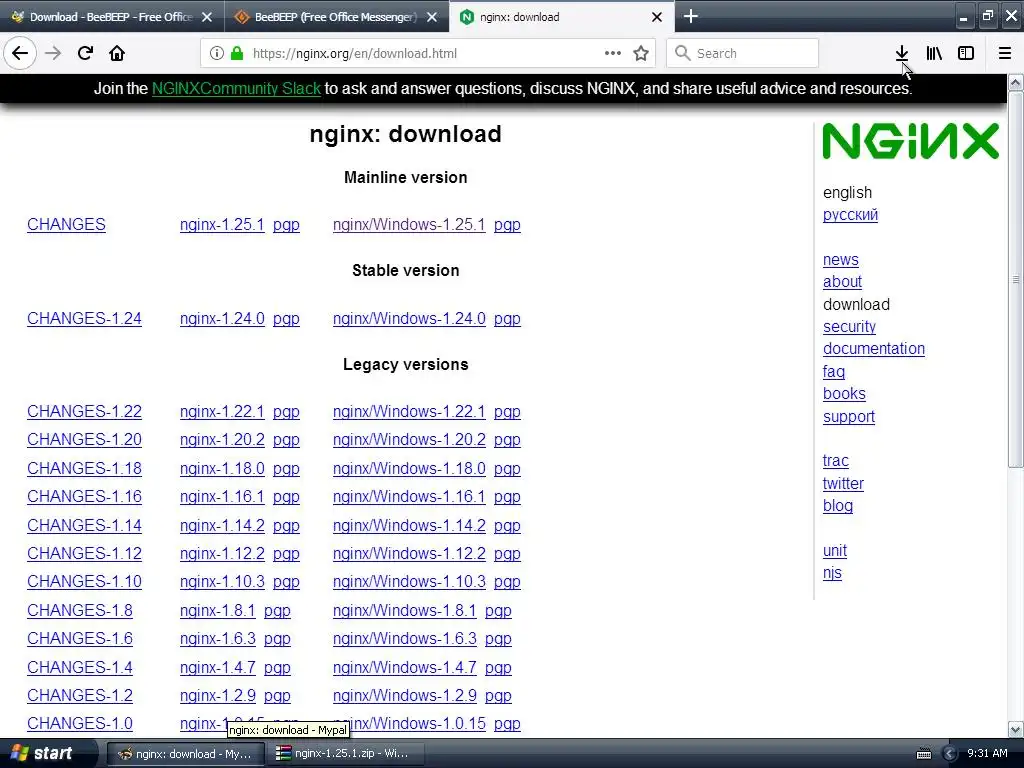Image resolution: width=1024 pixels, height=768 pixels.
Task: Bookmark this page with the star icon
Action: (x=641, y=54)
